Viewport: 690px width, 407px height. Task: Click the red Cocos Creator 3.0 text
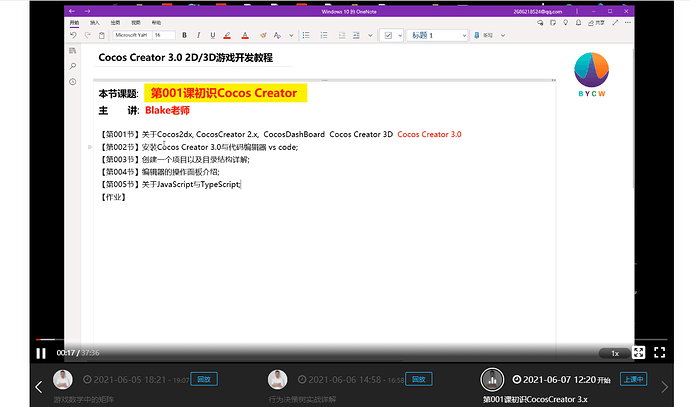click(x=429, y=135)
